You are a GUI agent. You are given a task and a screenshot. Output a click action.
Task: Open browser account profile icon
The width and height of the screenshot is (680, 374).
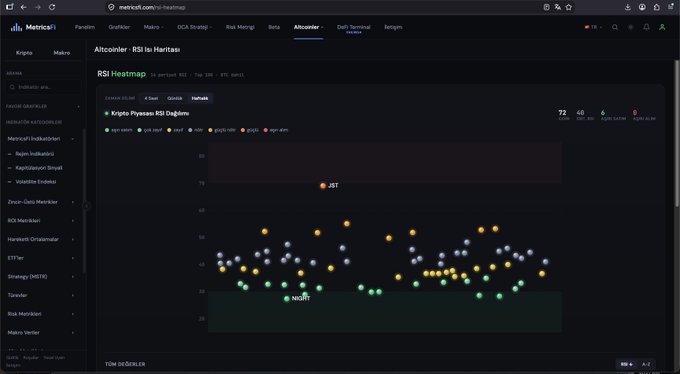[x=642, y=7]
